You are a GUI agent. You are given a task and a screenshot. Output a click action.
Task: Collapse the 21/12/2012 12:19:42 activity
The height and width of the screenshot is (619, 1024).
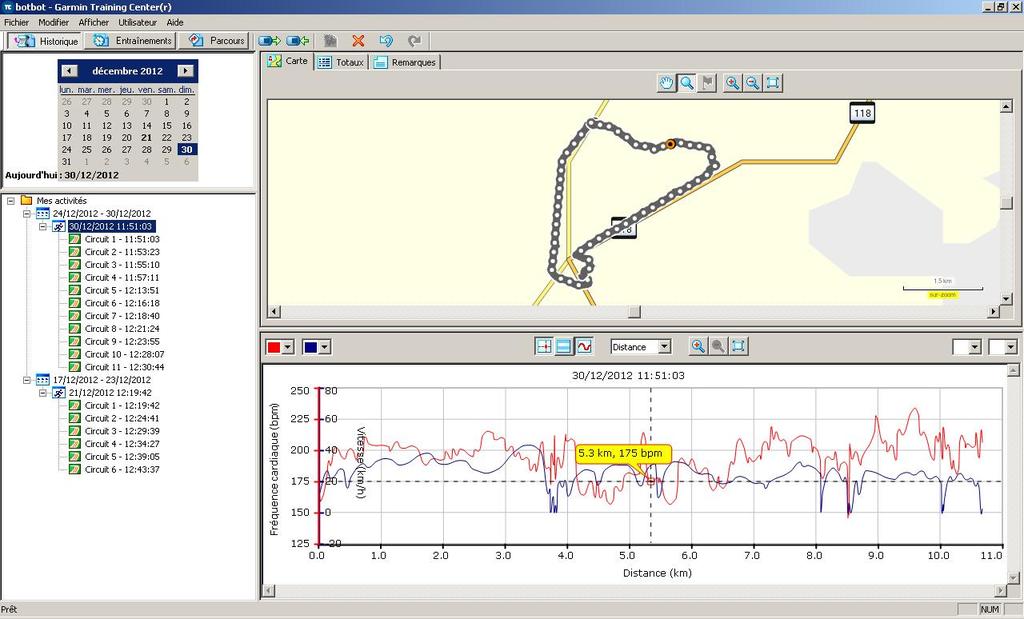pos(43,393)
